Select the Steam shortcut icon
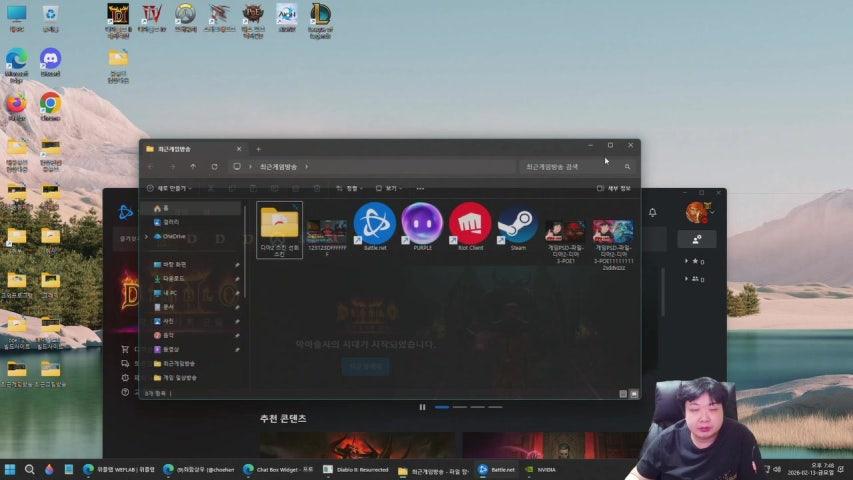The width and height of the screenshot is (853, 480). (x=517, y=224)
